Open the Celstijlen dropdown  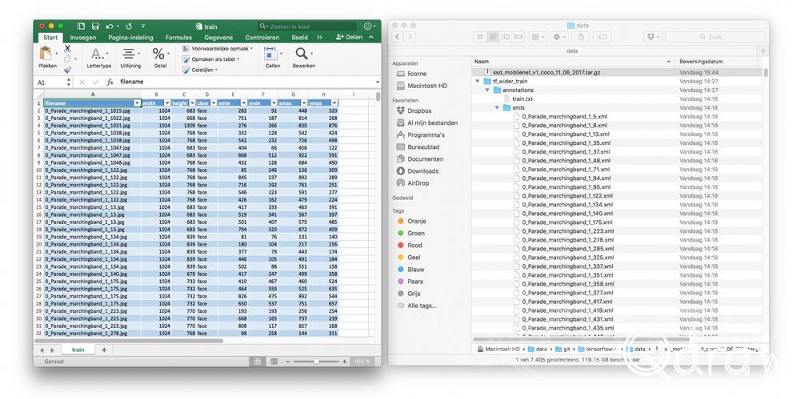[201, 70]
